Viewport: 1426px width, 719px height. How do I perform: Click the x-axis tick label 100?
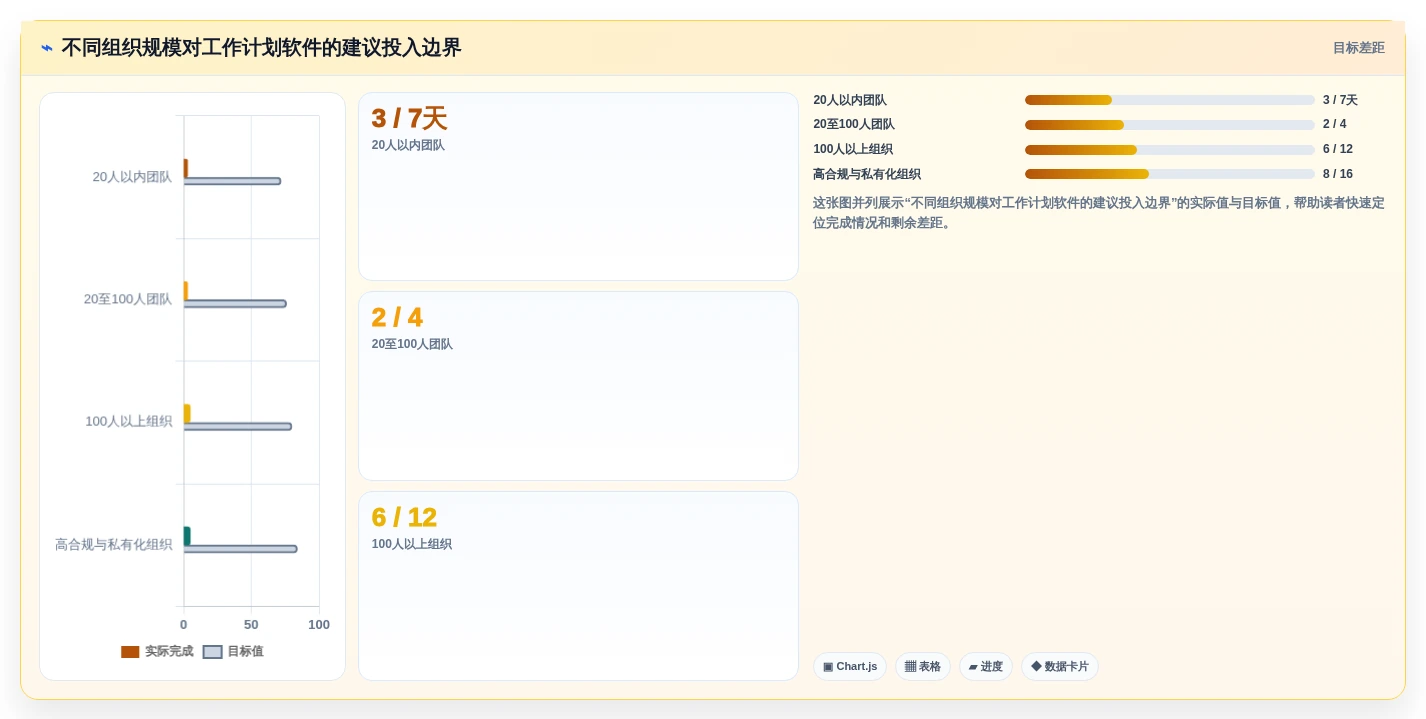(x=319, y=625)
